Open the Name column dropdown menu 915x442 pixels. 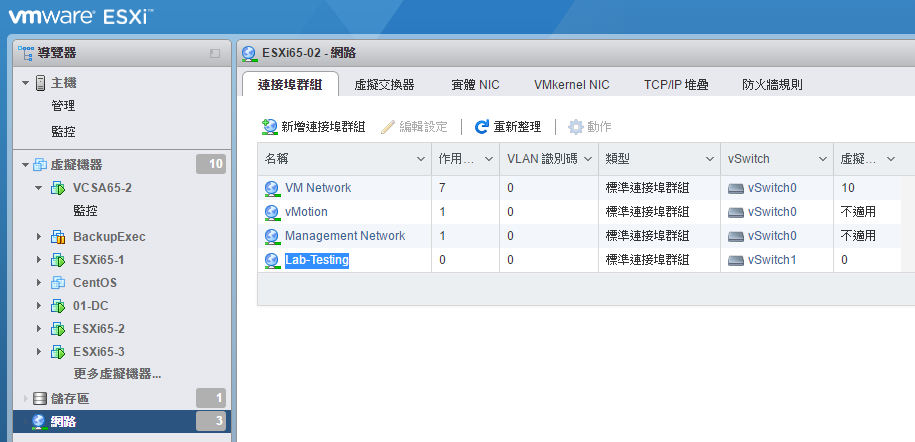(x=420, y=159)
